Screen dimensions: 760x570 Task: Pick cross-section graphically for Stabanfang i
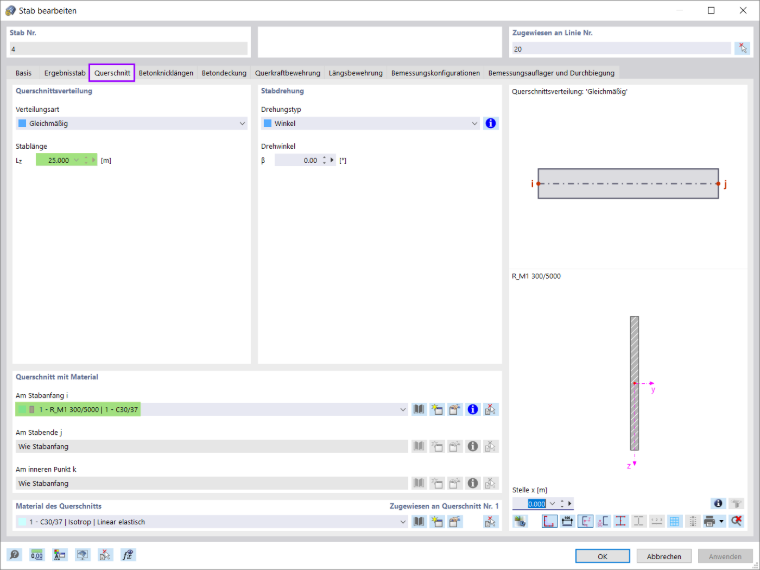point(491,410)
